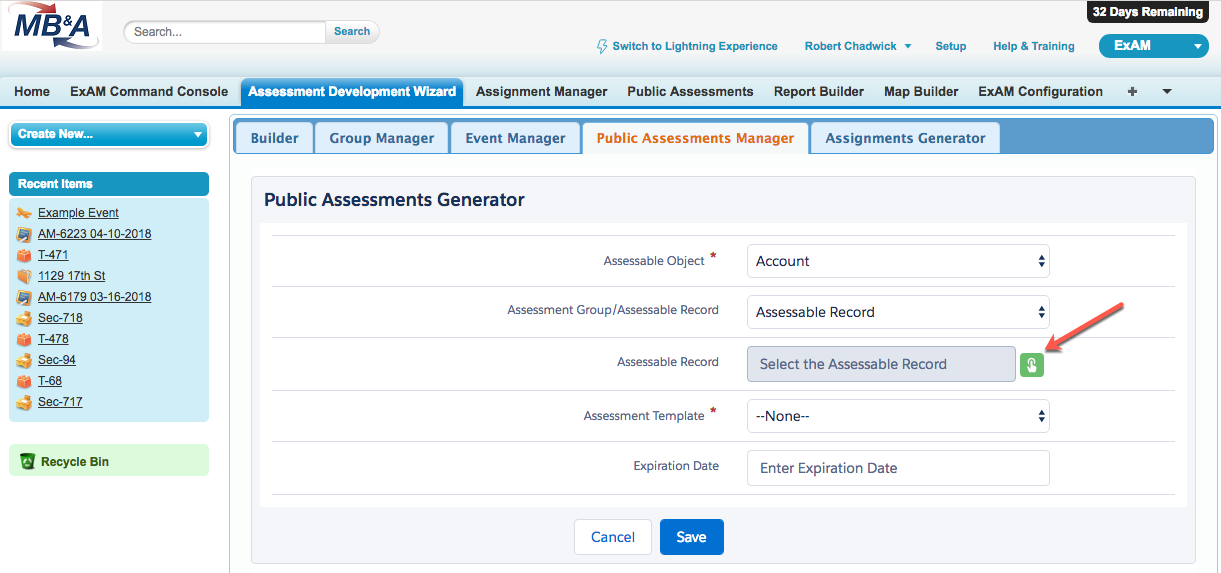Click the MB&A logo

(52, 27)
